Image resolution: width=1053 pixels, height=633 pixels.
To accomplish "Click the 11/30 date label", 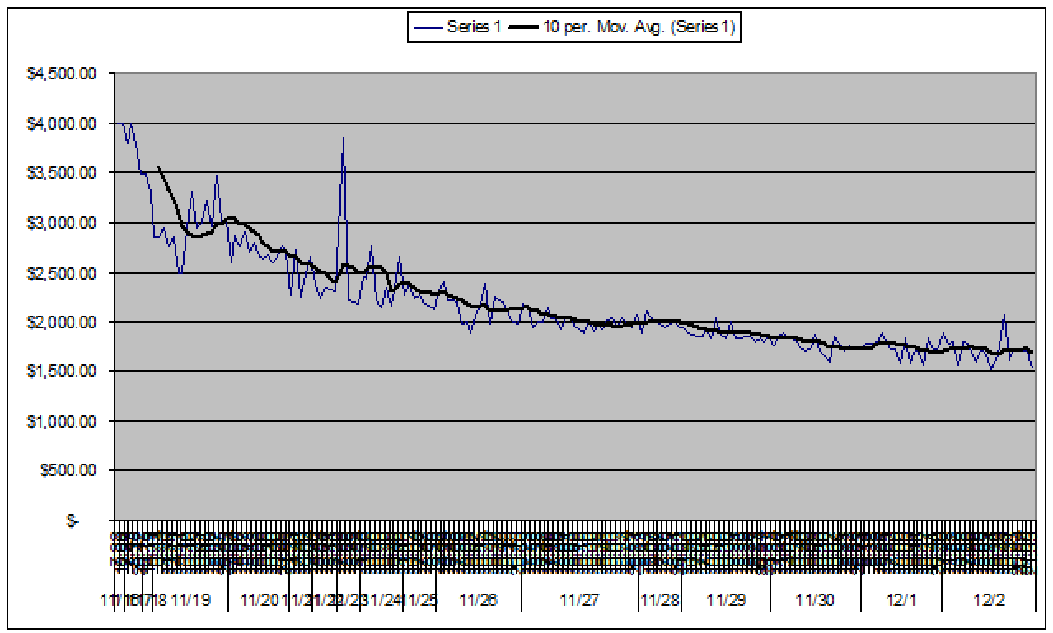I will coord(815,600).
